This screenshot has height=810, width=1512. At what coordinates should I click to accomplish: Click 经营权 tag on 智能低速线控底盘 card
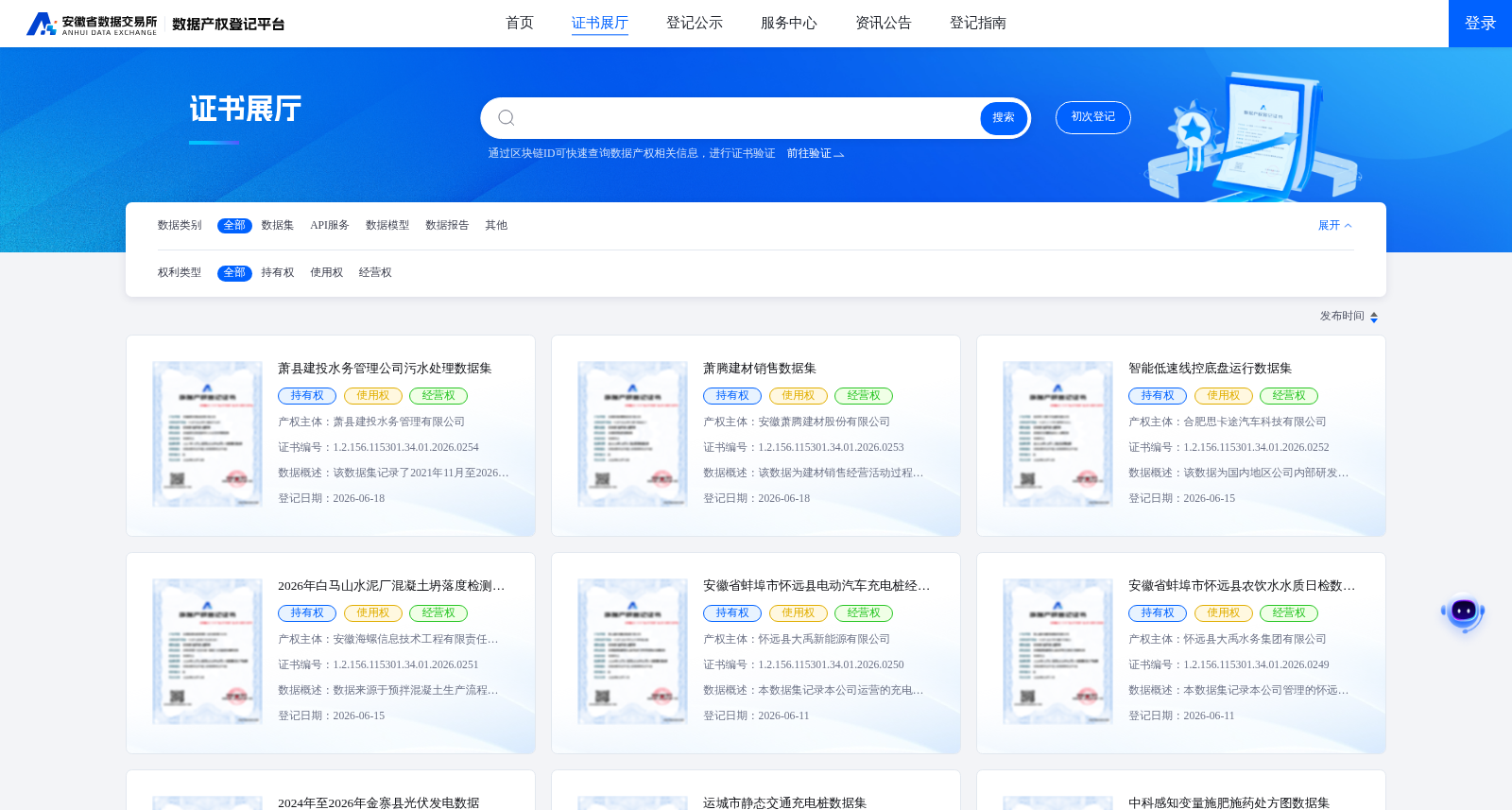[1289, 396]
